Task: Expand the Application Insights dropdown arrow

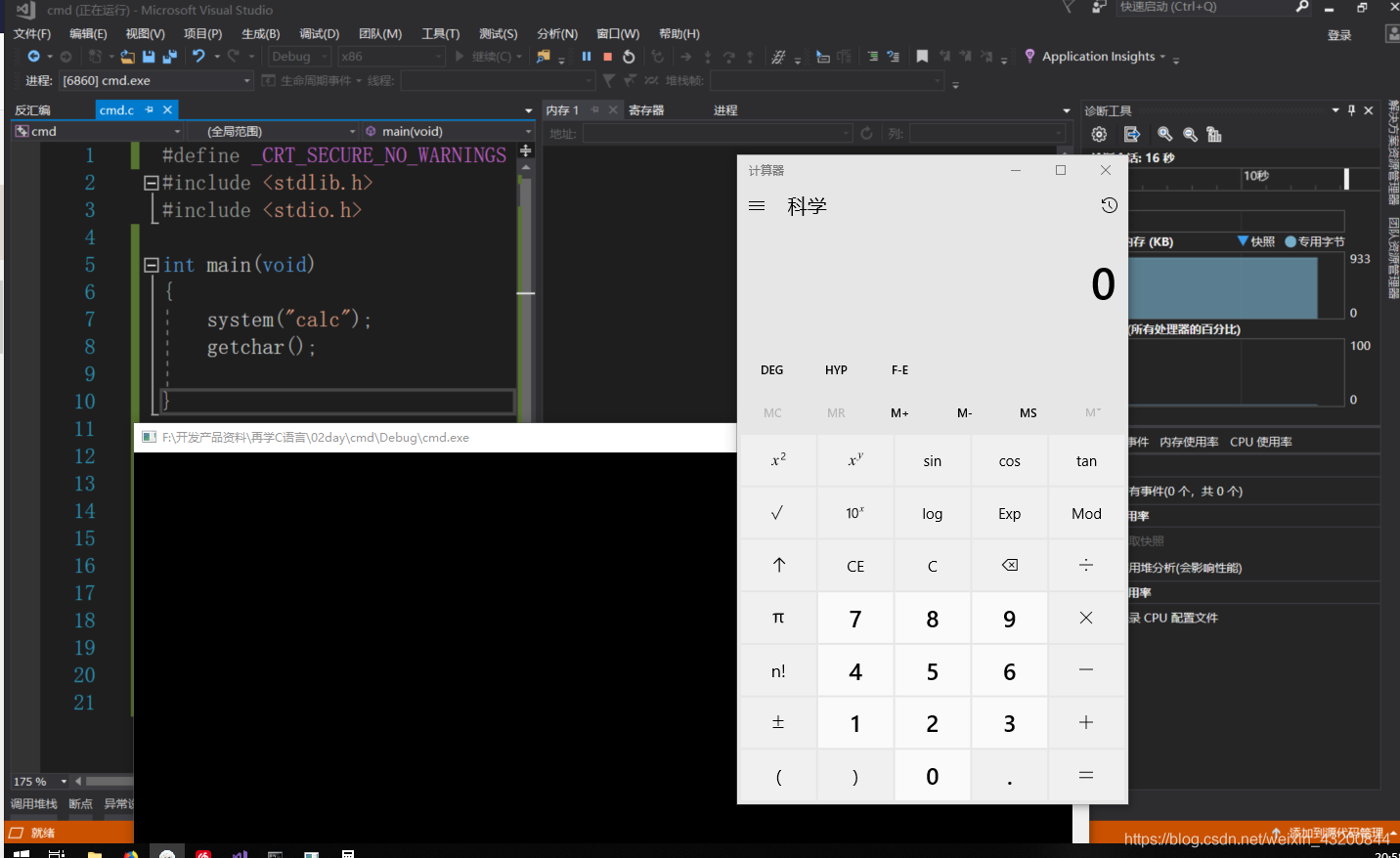Action: tap(1161, 57)
